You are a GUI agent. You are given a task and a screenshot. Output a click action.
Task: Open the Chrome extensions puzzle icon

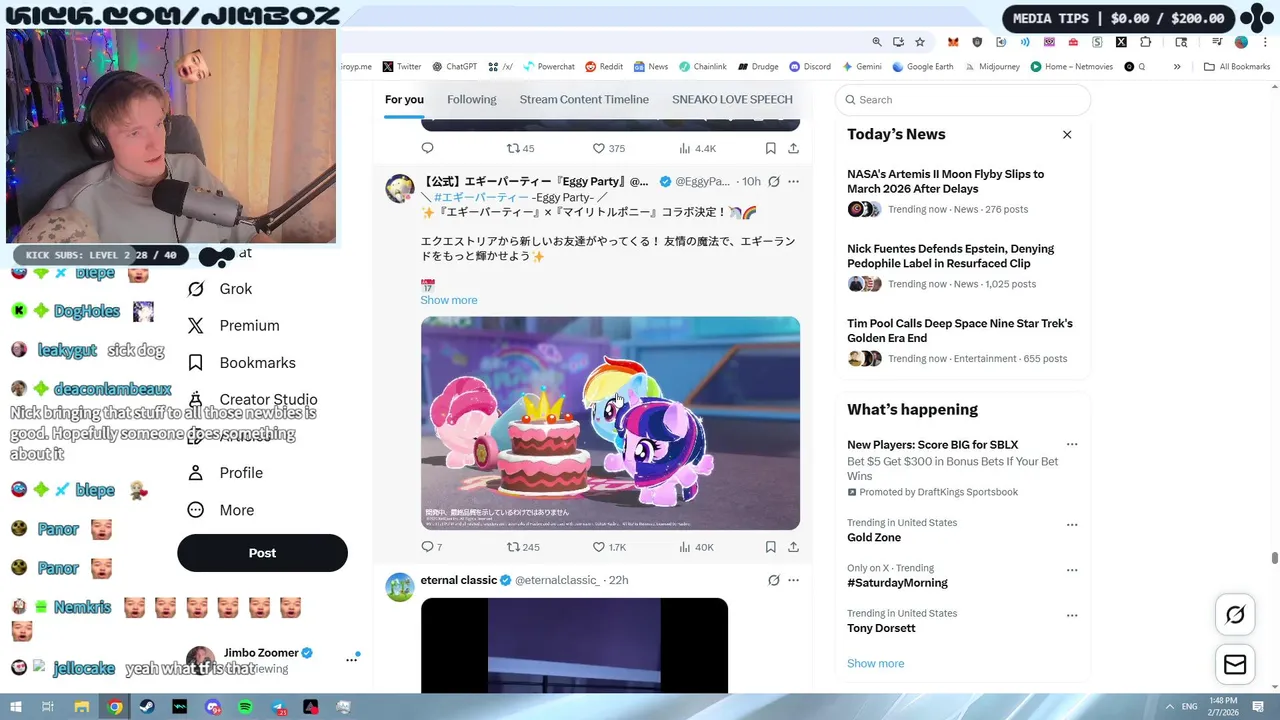(1145, 42)
